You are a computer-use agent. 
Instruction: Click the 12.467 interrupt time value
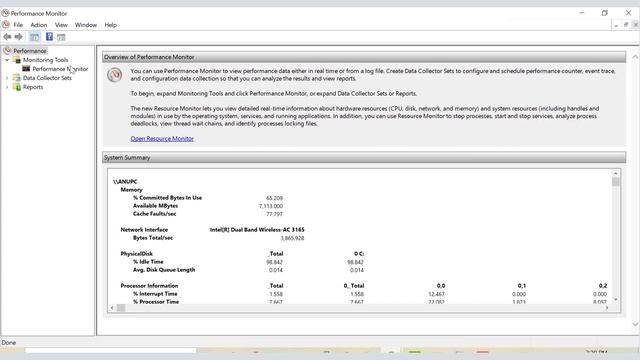(x=436, y=294)
